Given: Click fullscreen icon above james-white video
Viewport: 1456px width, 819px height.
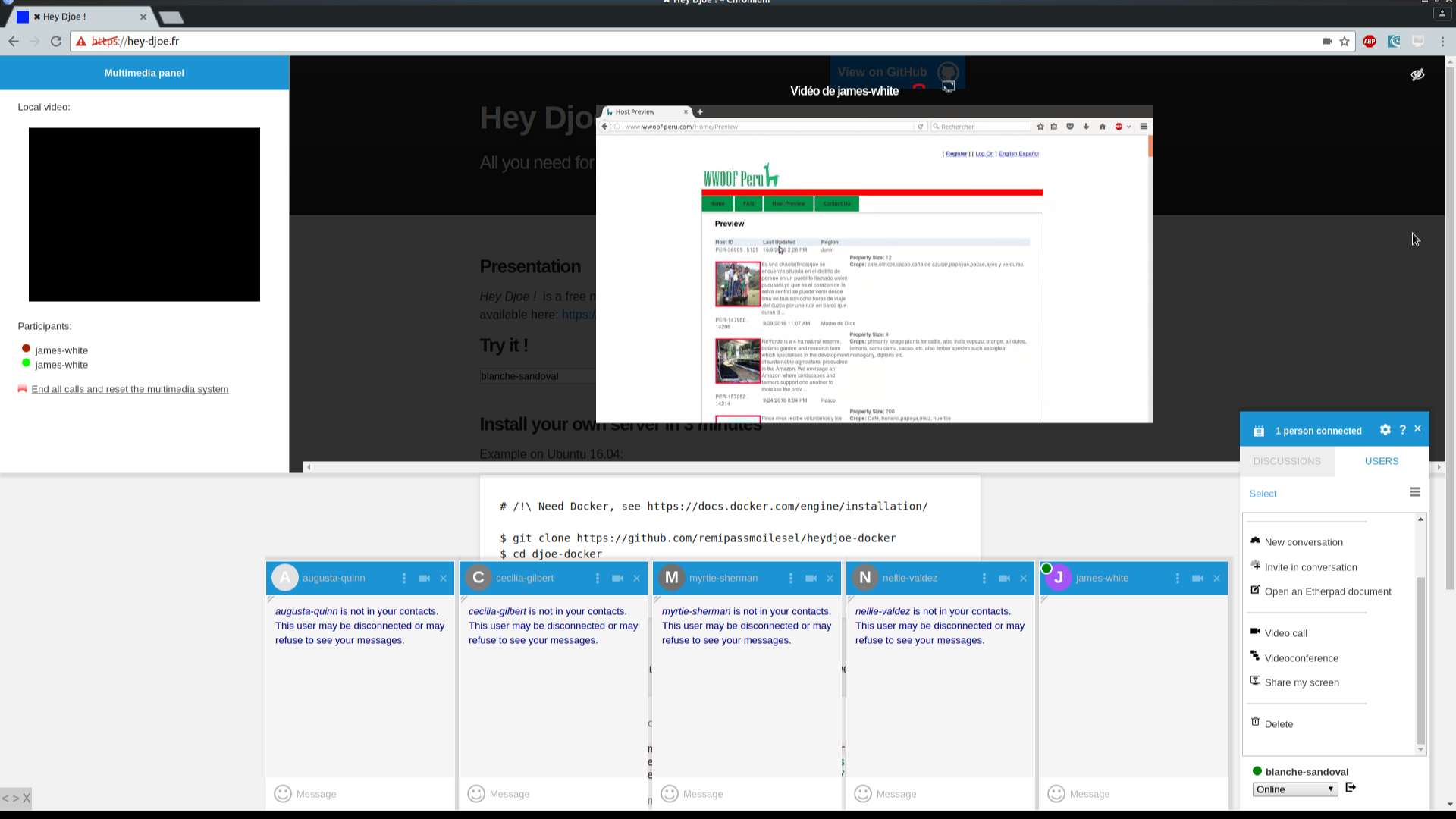Looking at the screenshot, I should (x=948, y=87).
